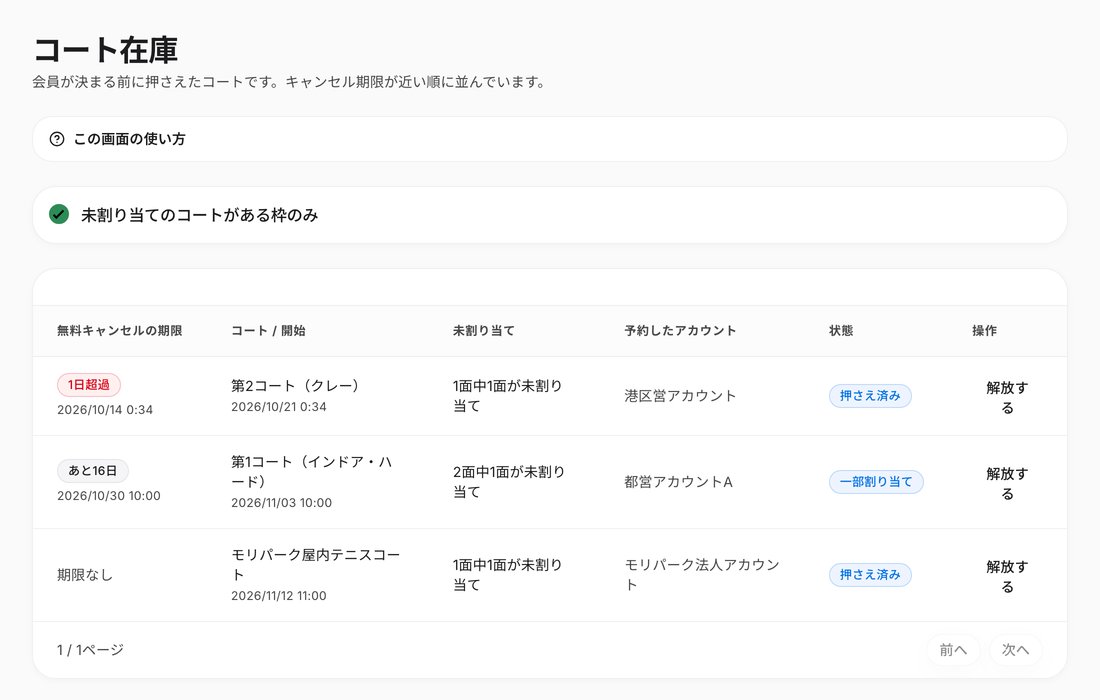Go to next page with 次へ
Image resolution: width=1100 pixels, height=700 pixels.
(x=1015, y=649)
